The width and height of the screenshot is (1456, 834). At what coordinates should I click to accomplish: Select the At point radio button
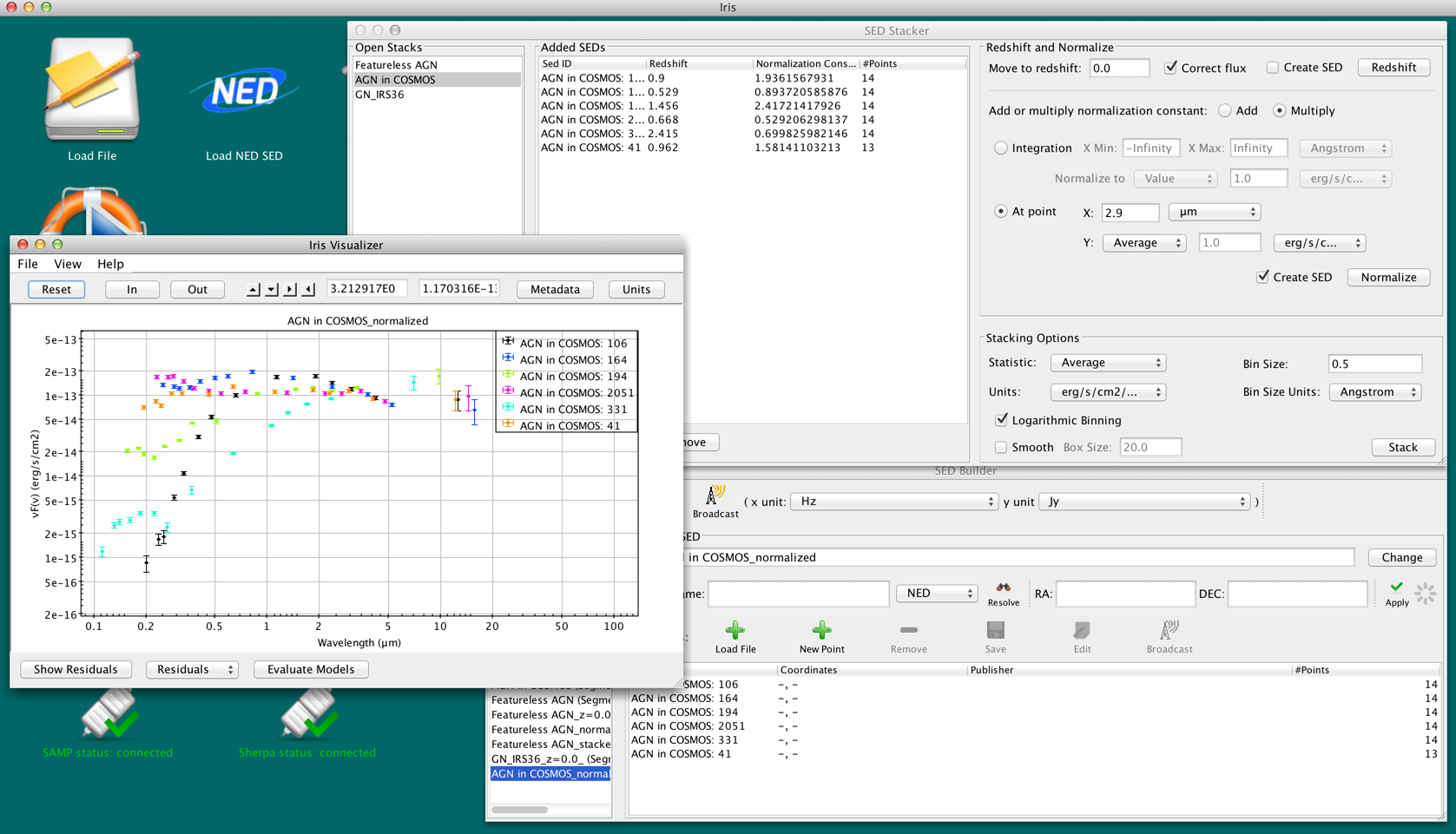1000,211
